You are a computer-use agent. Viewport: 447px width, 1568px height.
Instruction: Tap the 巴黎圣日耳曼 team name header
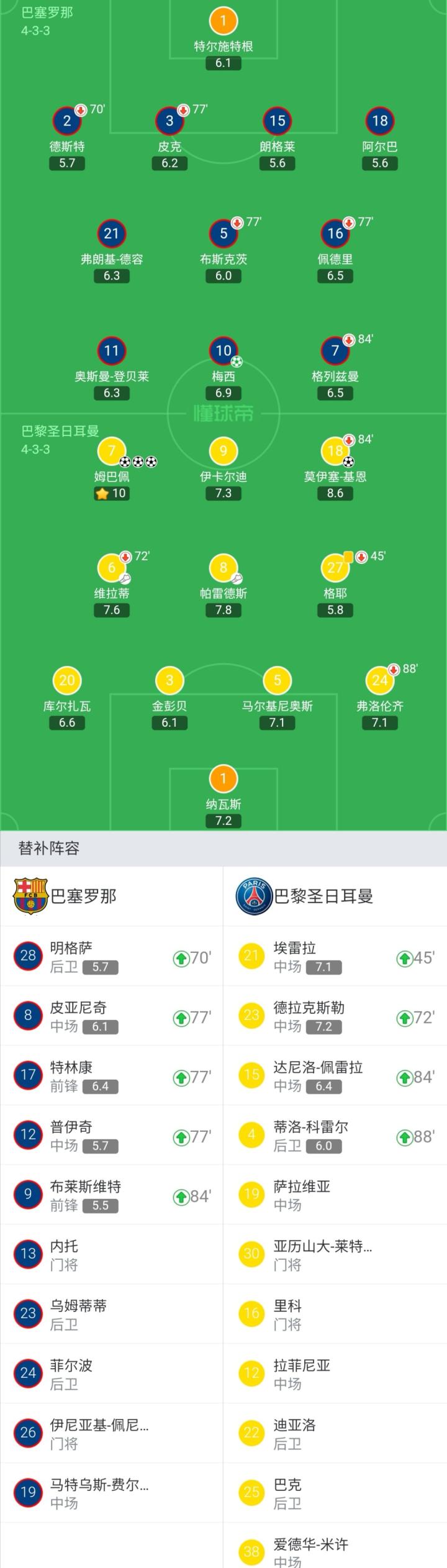point(323,896)
